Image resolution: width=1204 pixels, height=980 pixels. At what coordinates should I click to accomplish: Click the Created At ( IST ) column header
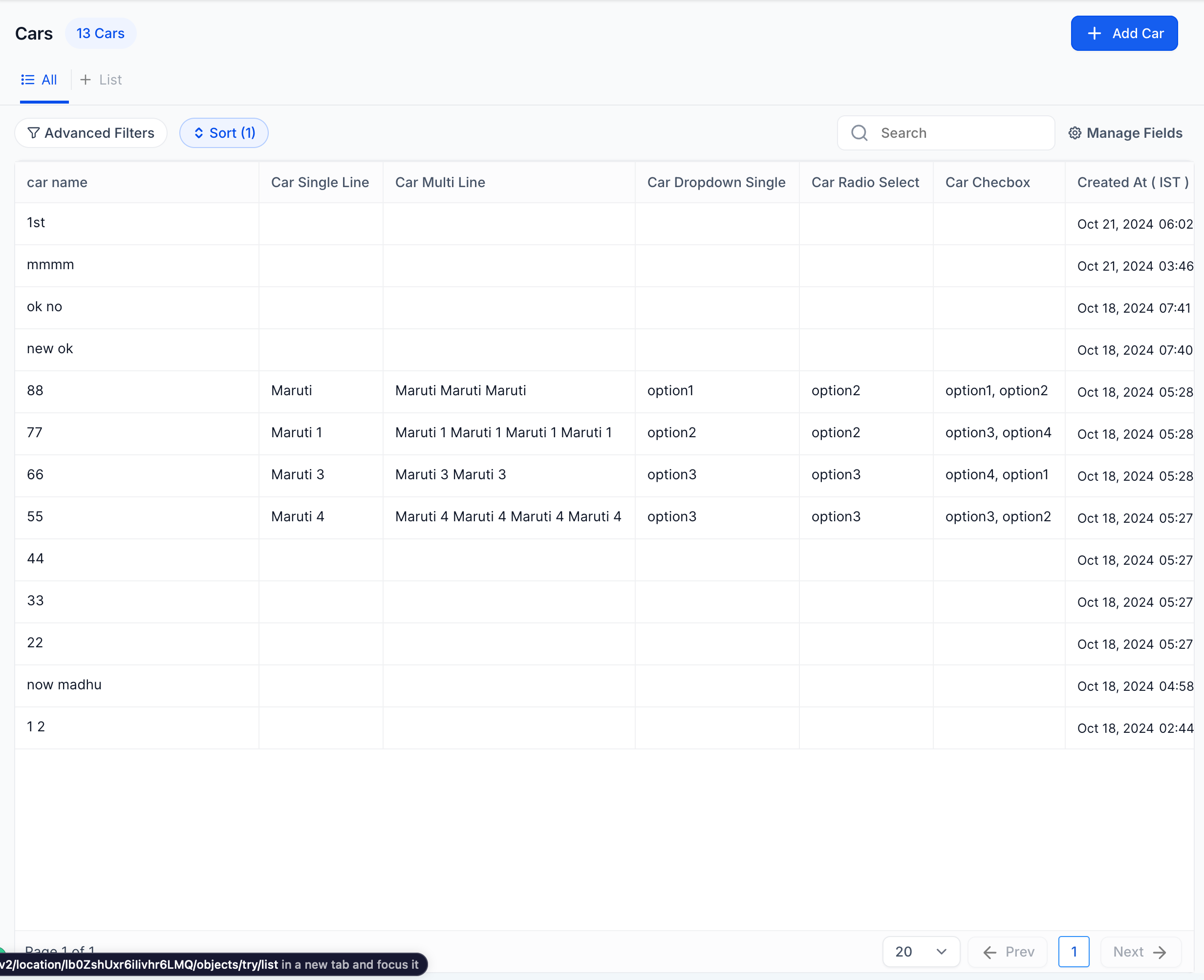[x=1132, y=182]
